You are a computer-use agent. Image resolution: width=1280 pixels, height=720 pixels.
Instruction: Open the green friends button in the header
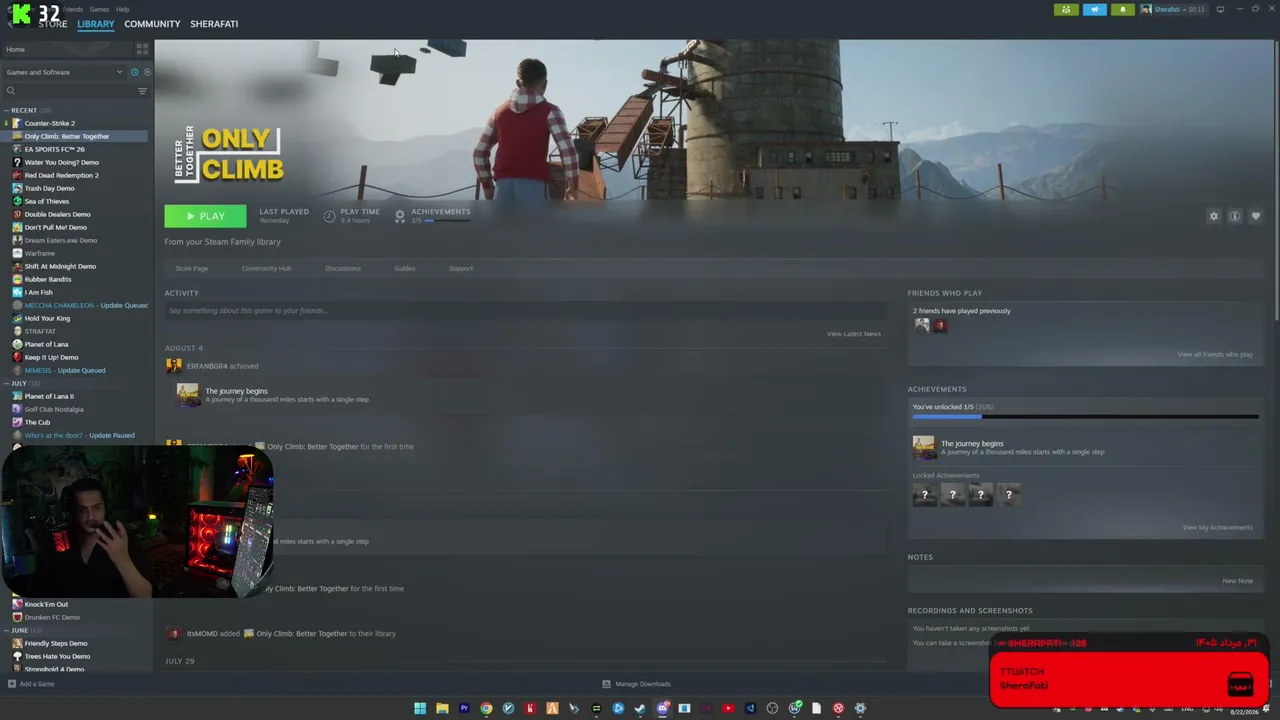pyautogui.click(x=1066, y=10)
